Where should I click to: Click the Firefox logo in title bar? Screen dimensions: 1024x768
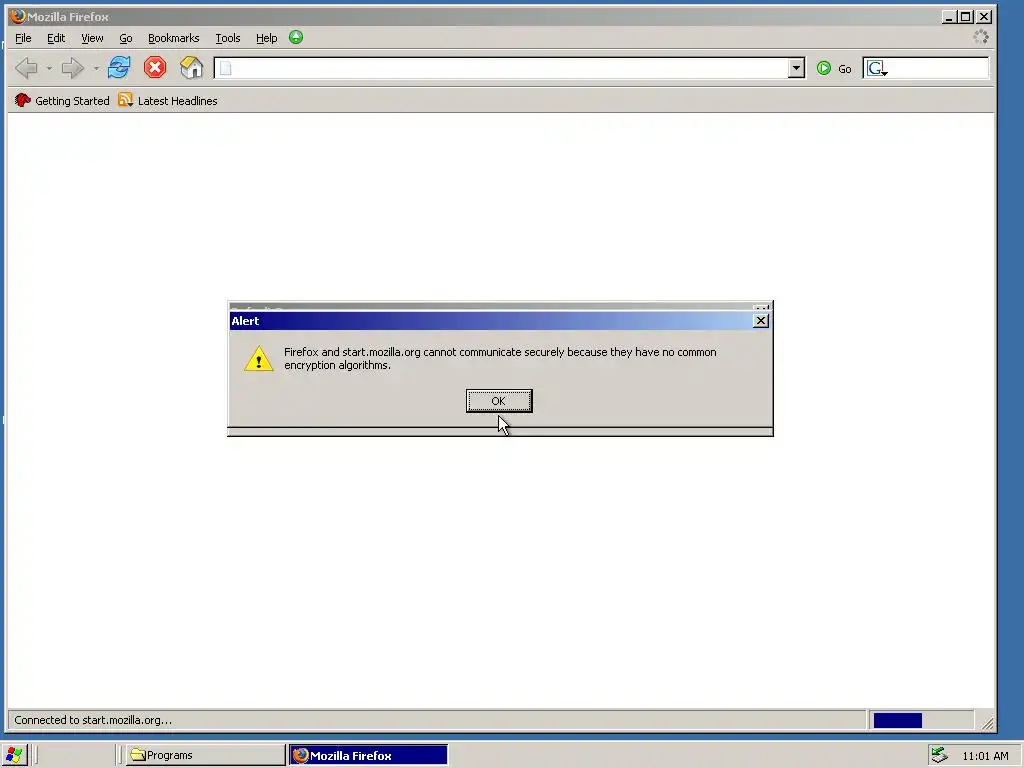(x=18, y=16)
